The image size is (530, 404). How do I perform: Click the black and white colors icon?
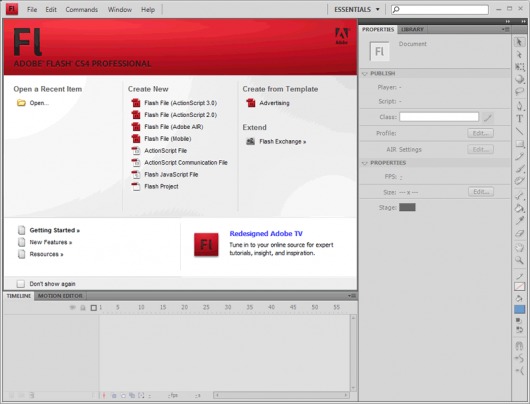coord(518,320)
